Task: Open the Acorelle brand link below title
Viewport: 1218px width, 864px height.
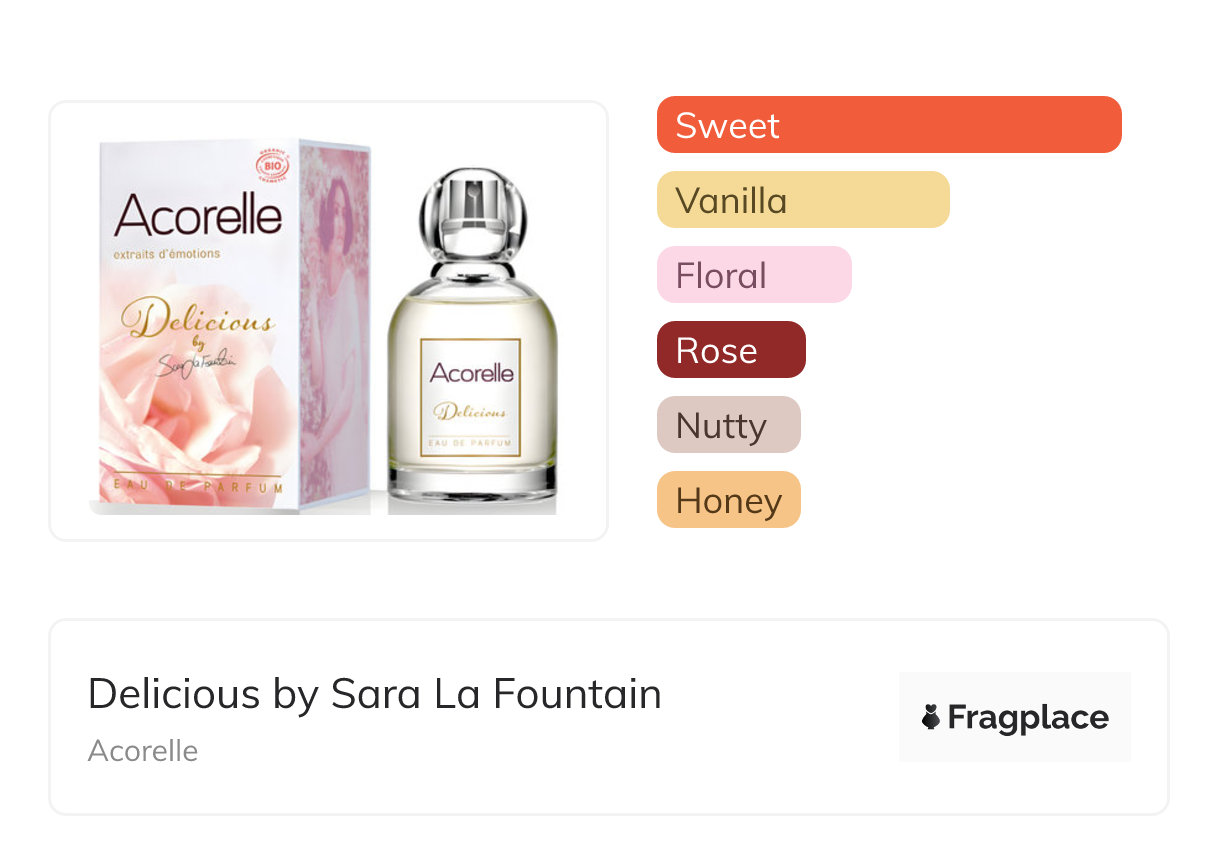Action: [143, 751]
